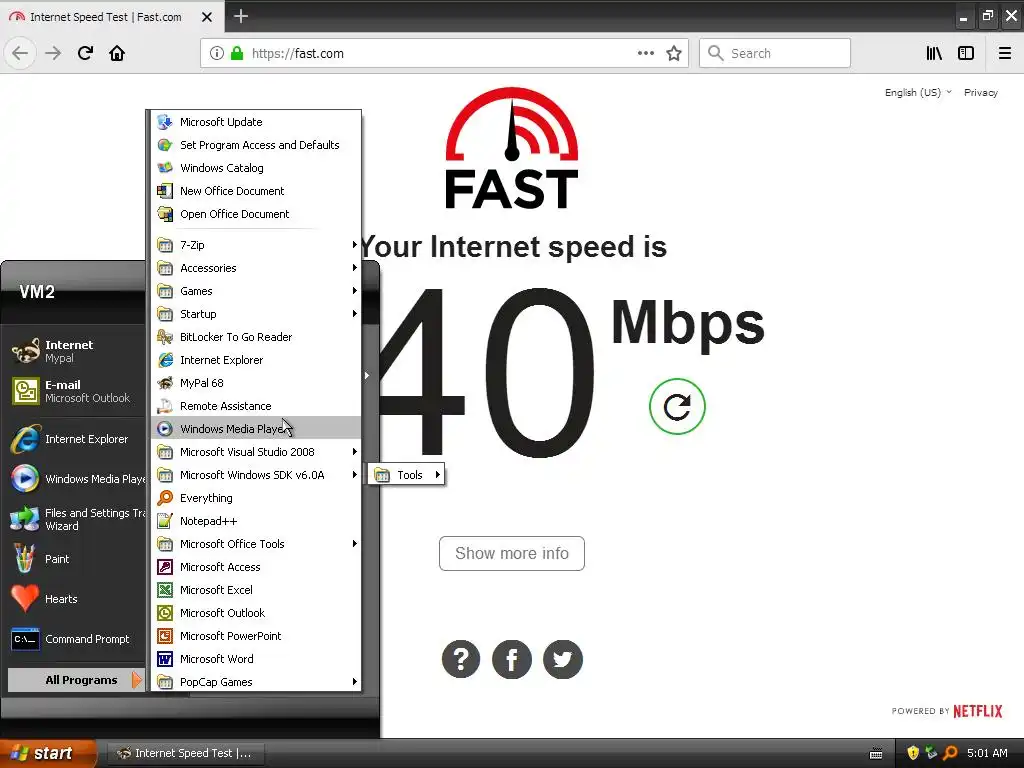Expand the Accessories submenu
The image size is (1024, 768).
click(256, 268)
